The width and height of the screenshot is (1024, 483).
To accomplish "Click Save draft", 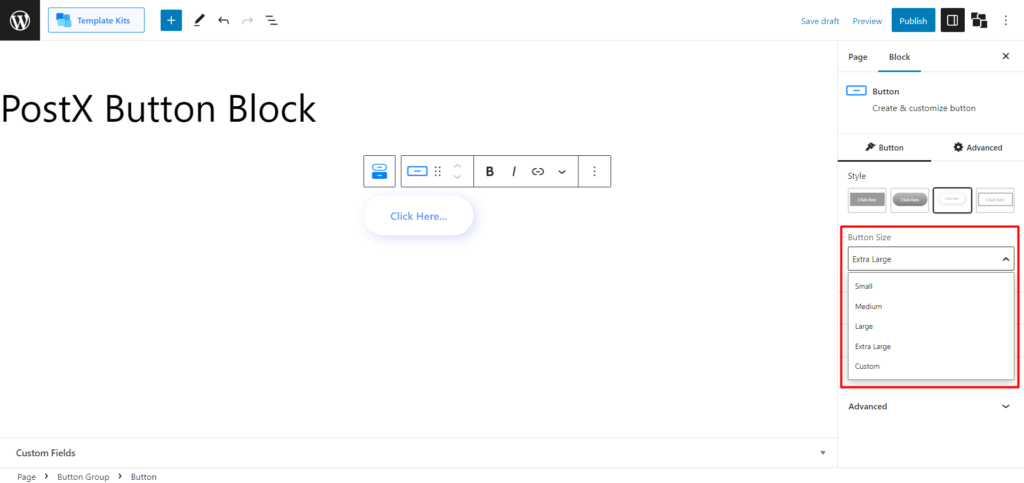I will (x=820, y=21).
